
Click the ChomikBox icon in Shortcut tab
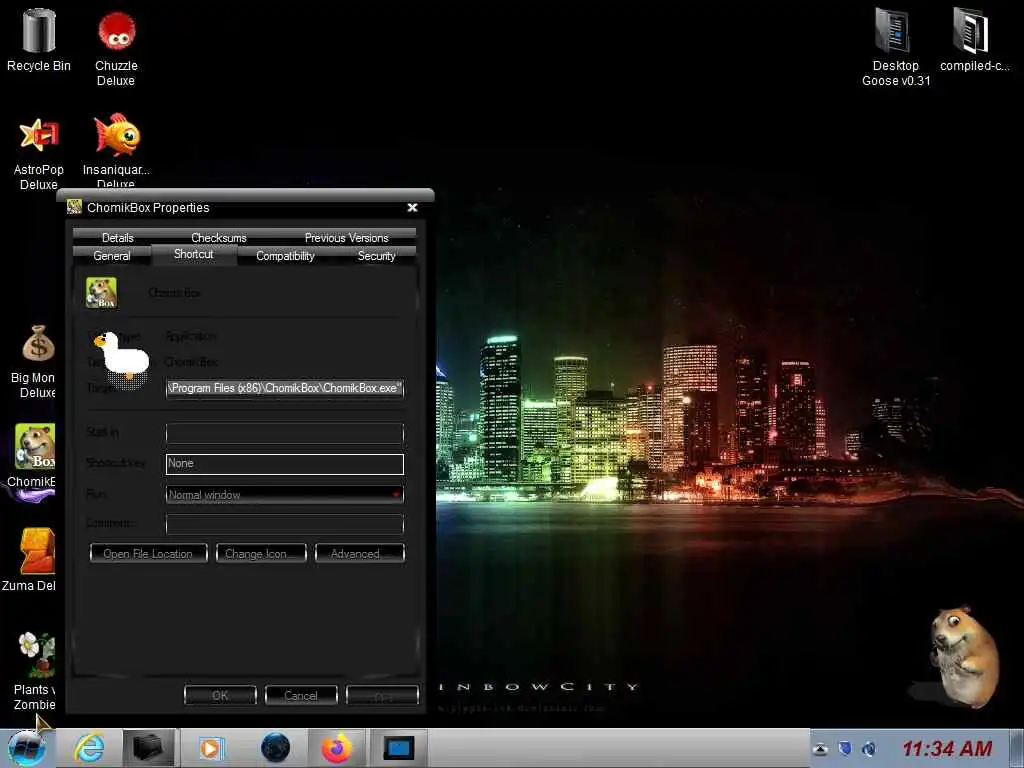point(101,293)
